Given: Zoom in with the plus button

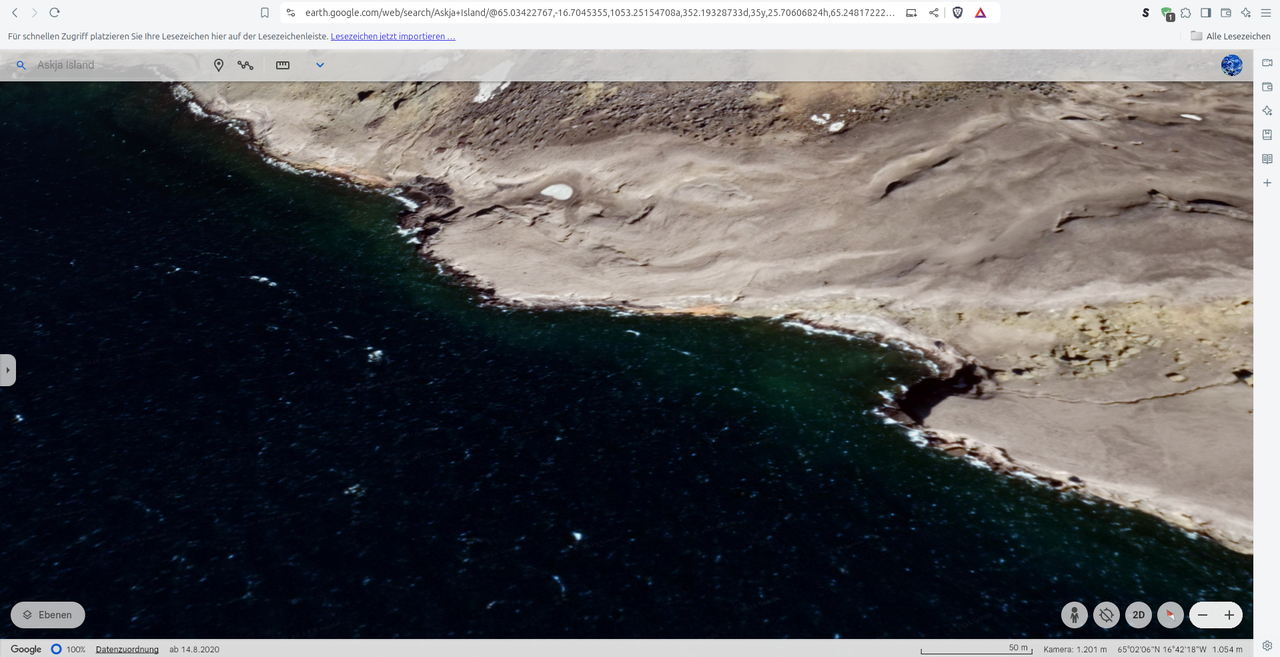Looking at the screenshot, I should (1229, 615).
